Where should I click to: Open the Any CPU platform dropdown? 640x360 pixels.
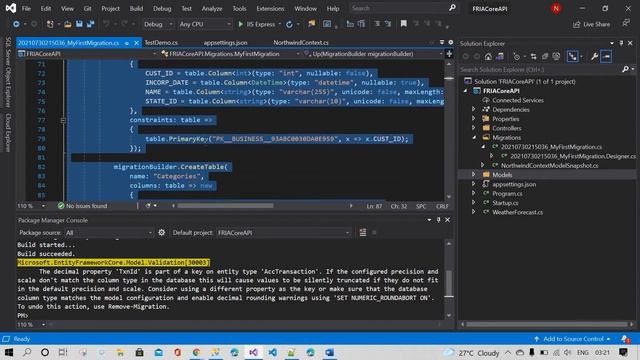coord(205,24)
